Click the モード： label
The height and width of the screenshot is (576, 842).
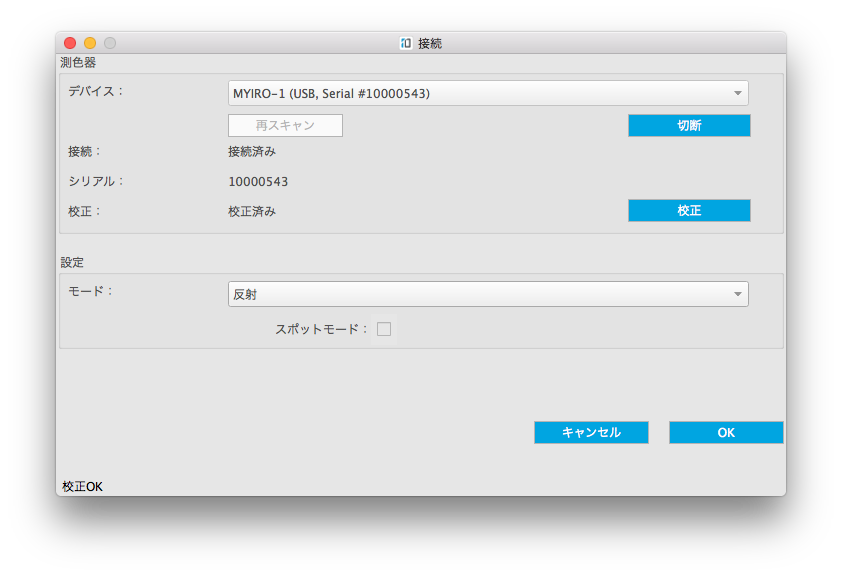(90, 291)
